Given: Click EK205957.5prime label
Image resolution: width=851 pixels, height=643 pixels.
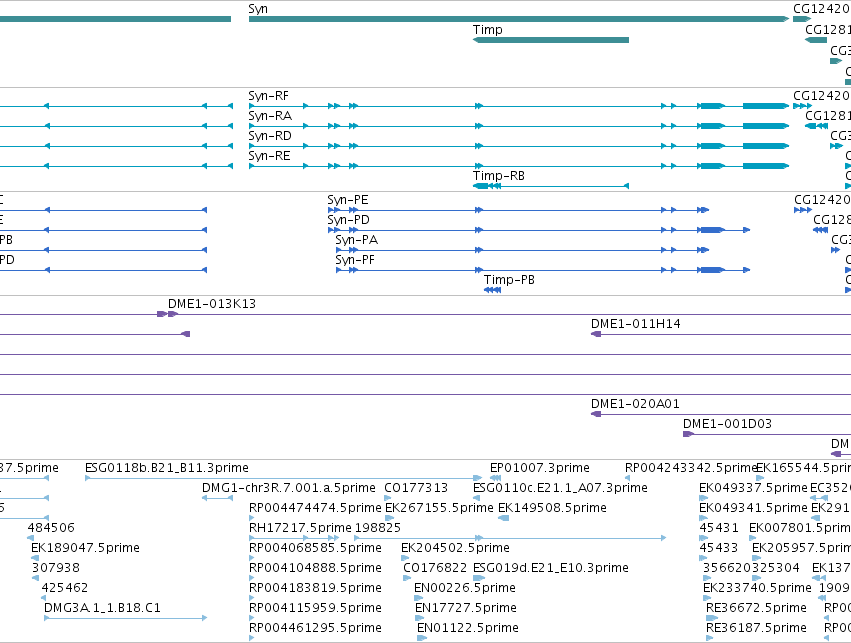Looking at the screenshot, I should point(801,548).
